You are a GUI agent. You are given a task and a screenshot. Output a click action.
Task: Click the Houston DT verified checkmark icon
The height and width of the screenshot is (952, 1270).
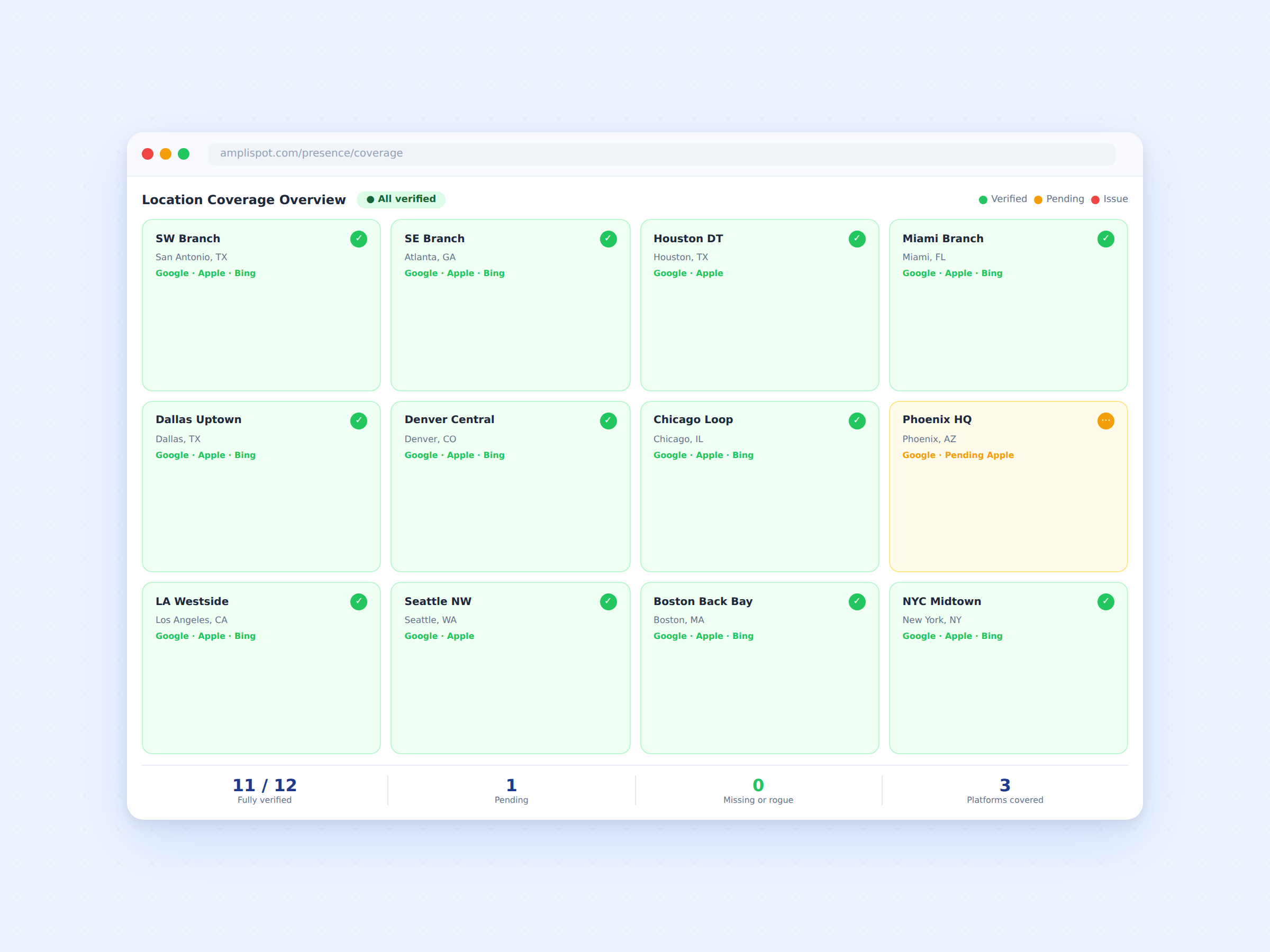point(857,239)
